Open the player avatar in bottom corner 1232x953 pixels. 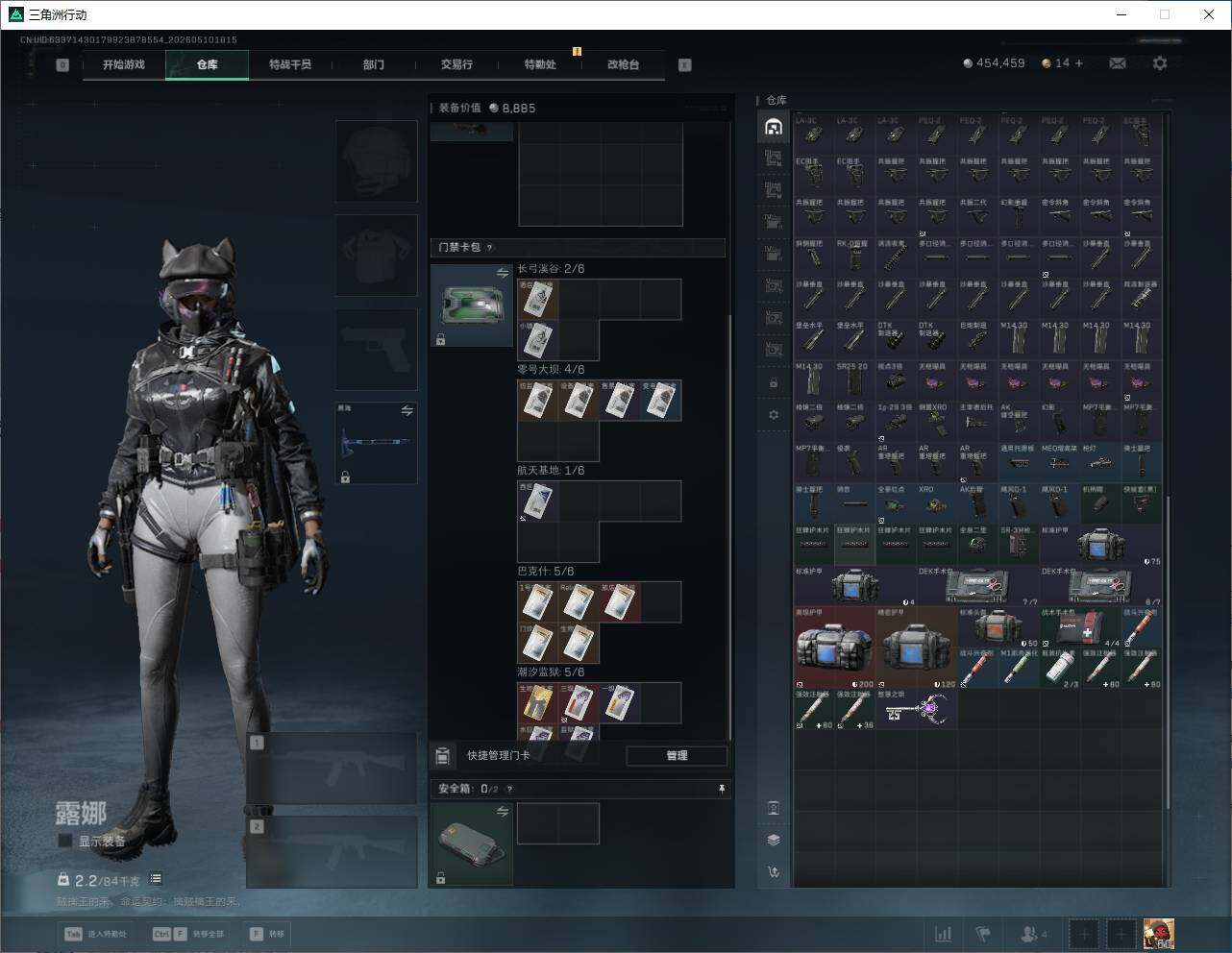click(x=1158, y=934)
